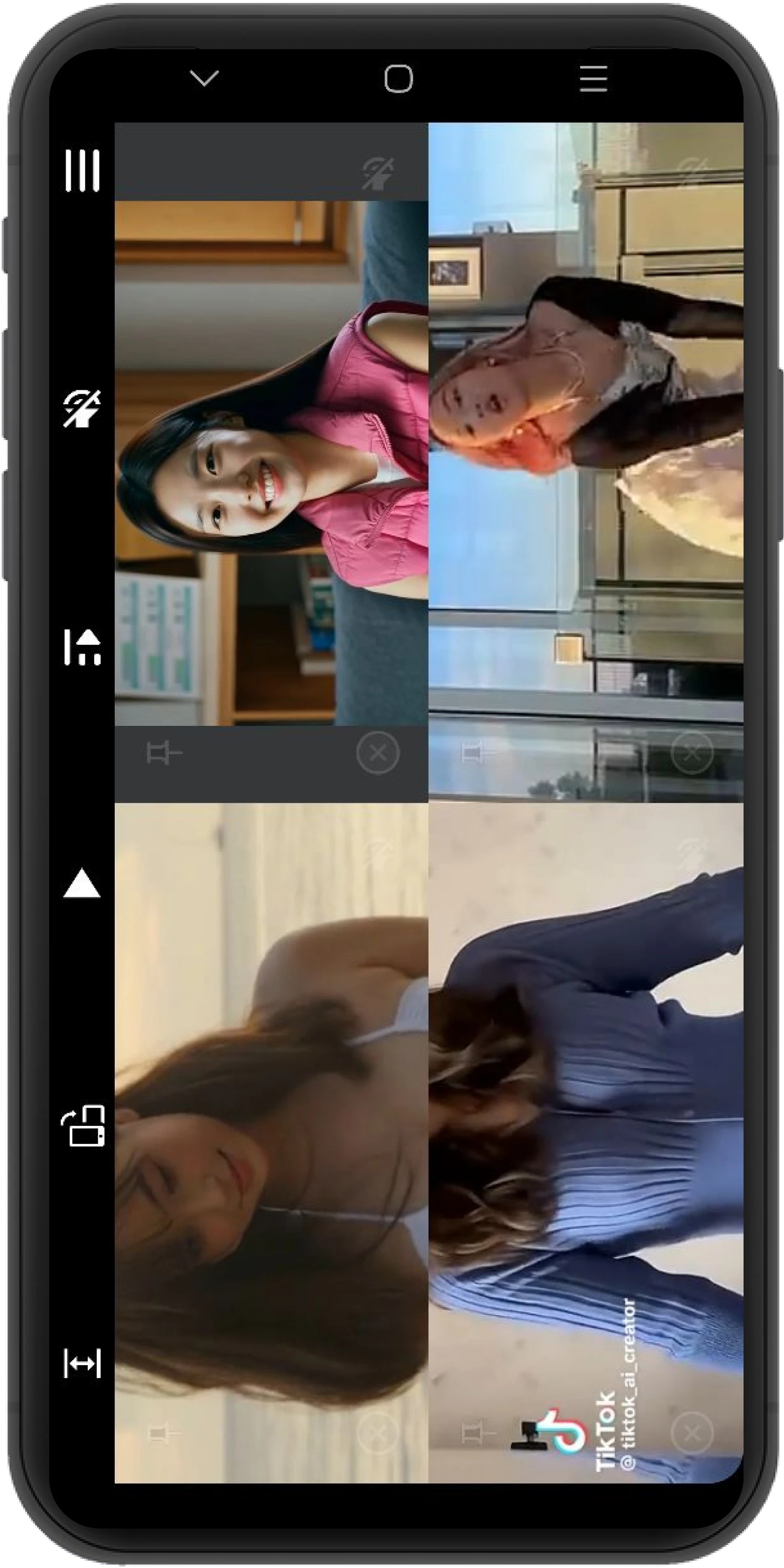Screen dimensions: 784x1568
Task: Tap the rotate screen icon in the toolbar
Action: coord(83,1125)
